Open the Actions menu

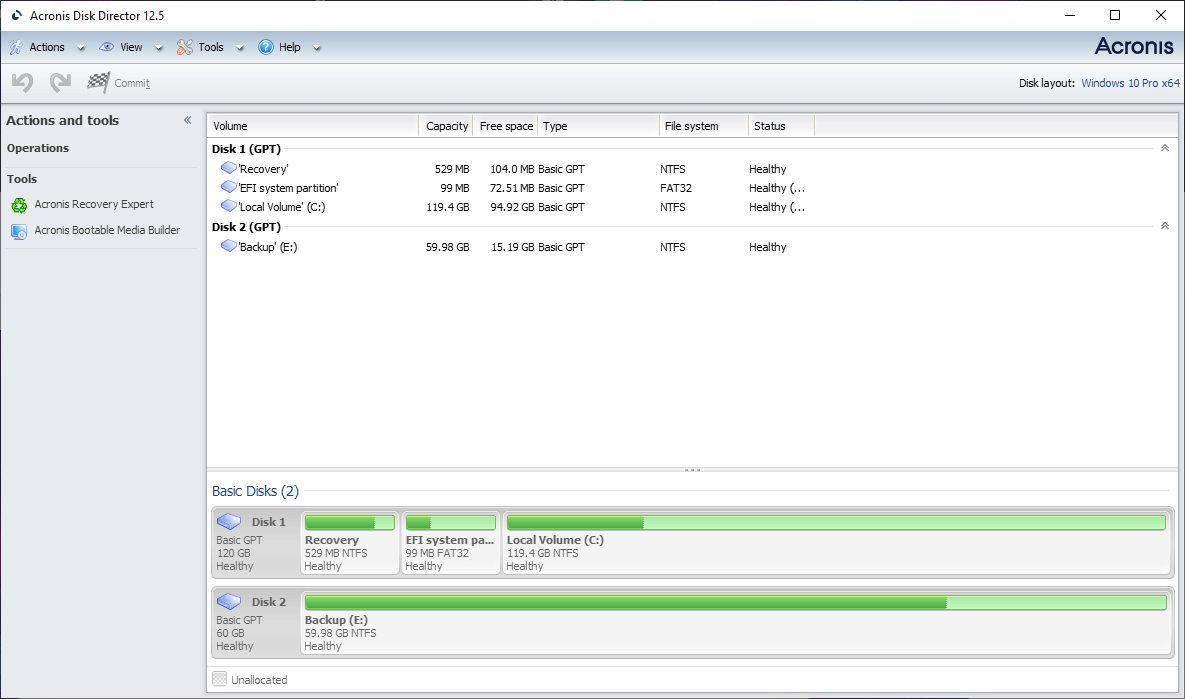[x=46, y=47]
